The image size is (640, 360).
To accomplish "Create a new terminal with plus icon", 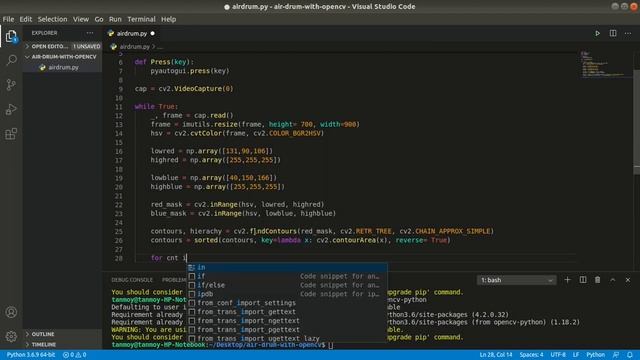I will (x=567, y=280).
